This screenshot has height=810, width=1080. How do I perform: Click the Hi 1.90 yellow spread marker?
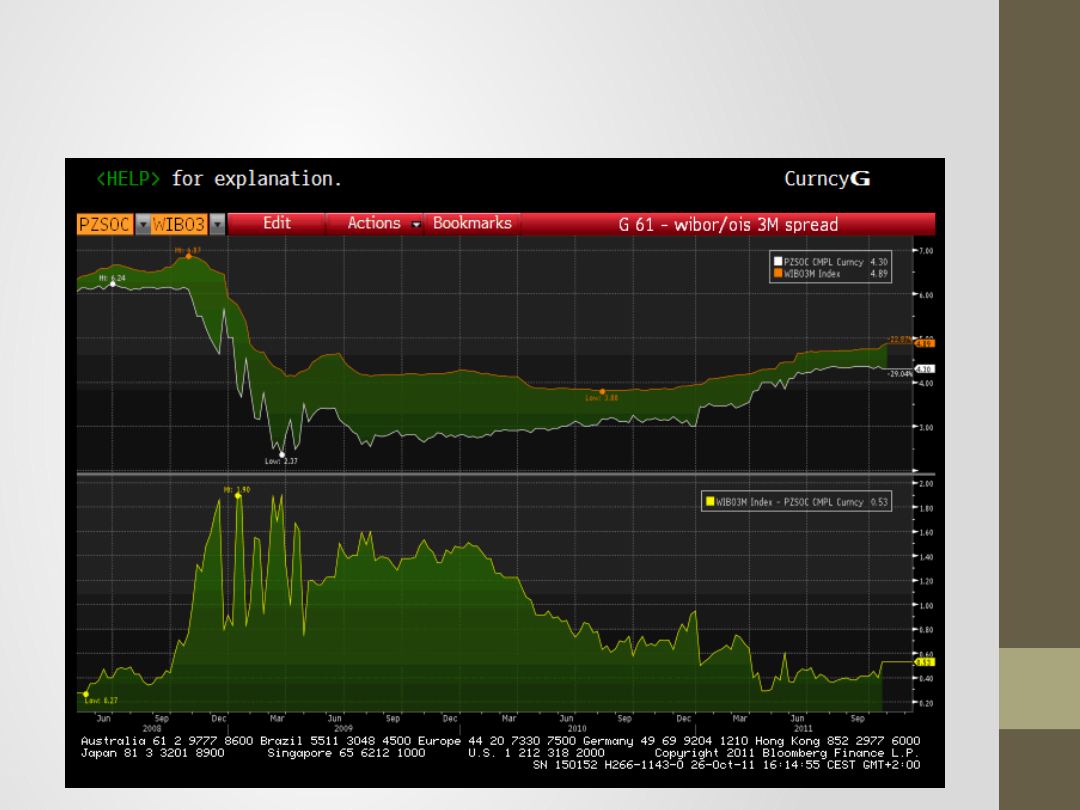[238, 496]
